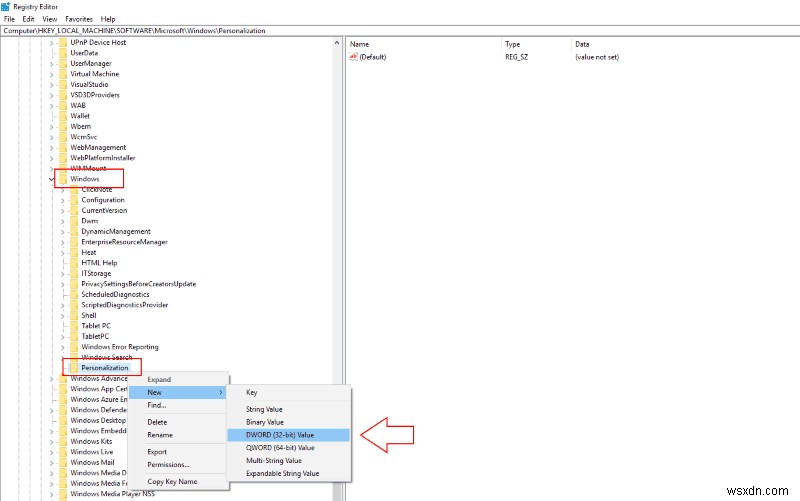Screen dimensions: 800x501
Task: Expand the Windows Error Reporting subkey
Action: tap(63, 347)
